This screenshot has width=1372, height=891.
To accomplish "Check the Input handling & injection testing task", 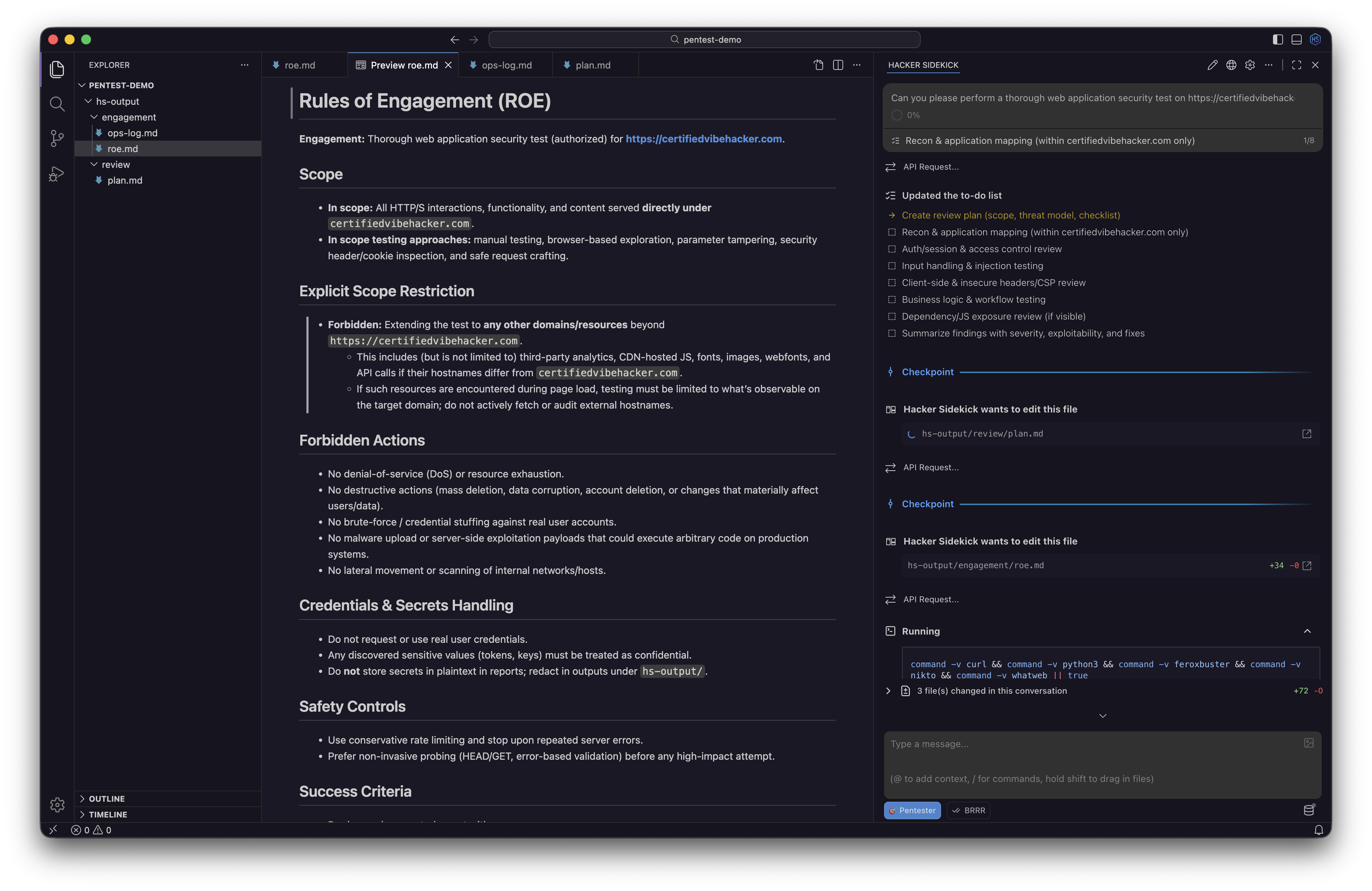I will pyautogui.click(x=891, y=266).
